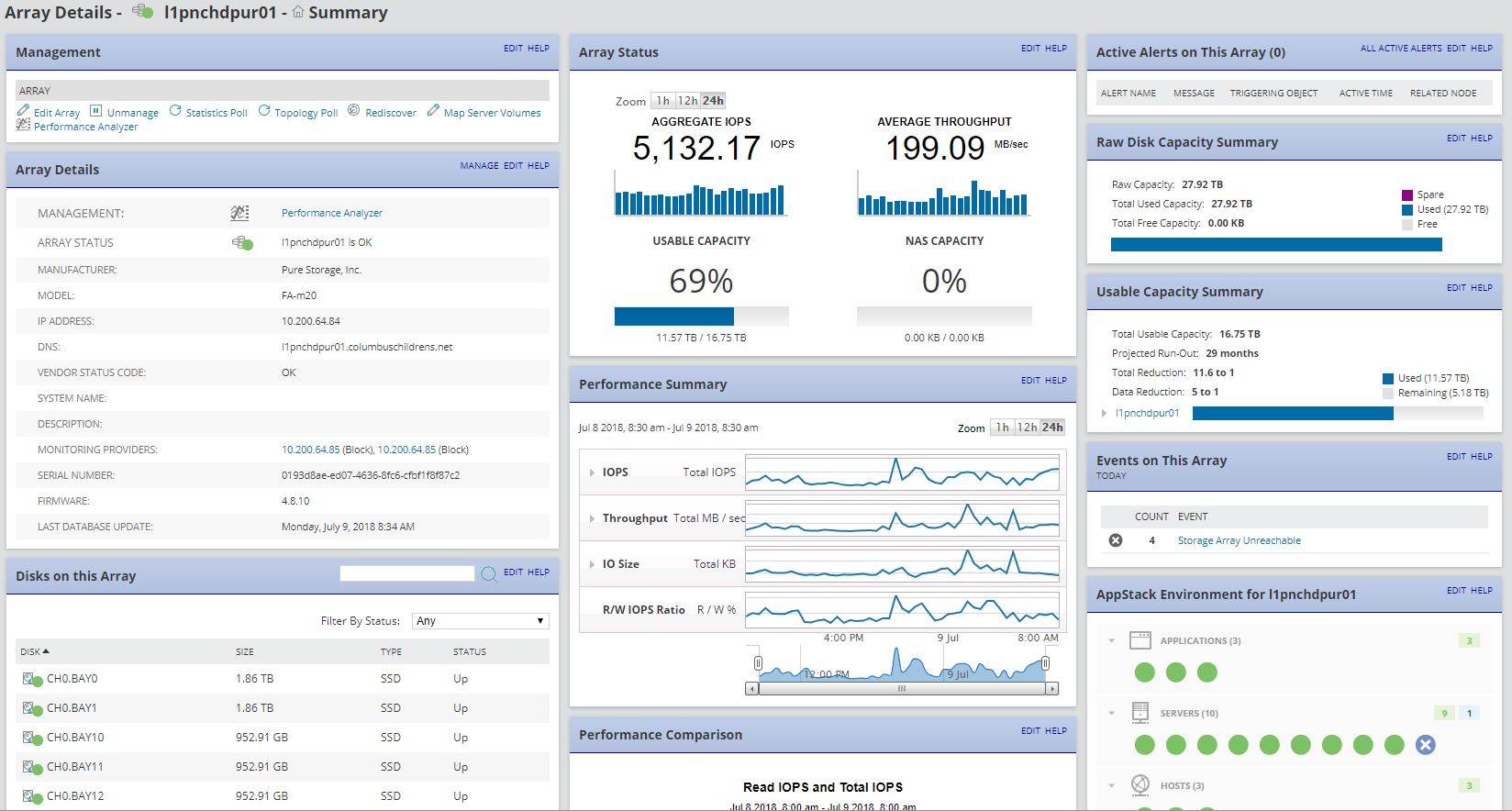Viewport: 1512px width, 811px height.
Task: Set Performance Summary zoom to 24h
Action: coord(1052,428)
